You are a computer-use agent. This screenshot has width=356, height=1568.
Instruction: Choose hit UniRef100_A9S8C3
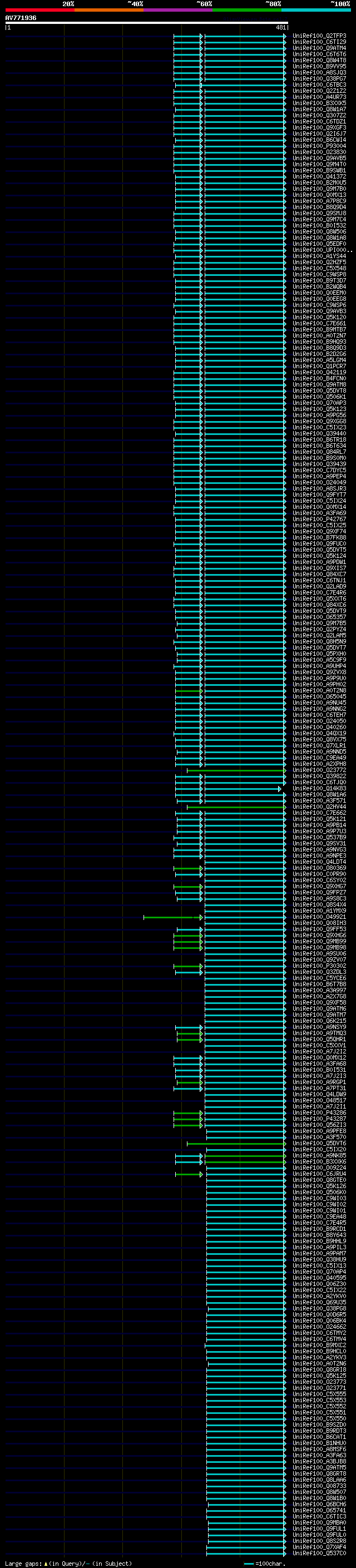pyautogui.click(x=319, y=898)
